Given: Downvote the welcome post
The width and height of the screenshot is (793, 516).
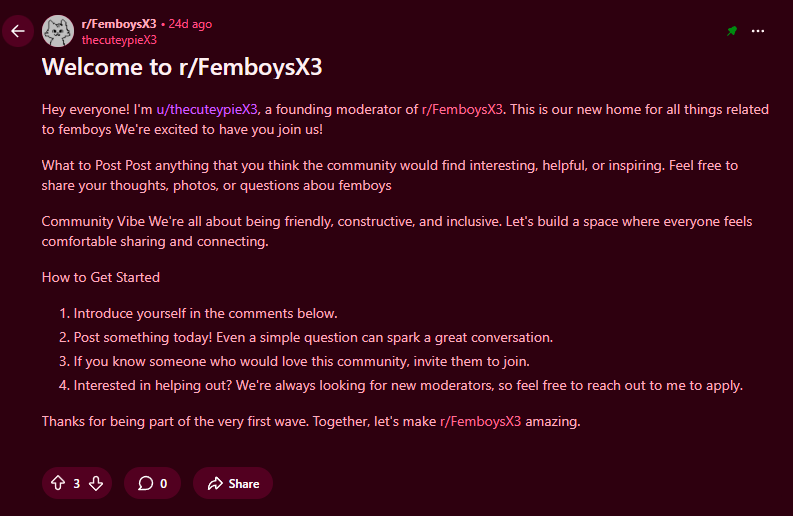Looking at the screenshot, I should (x=96, y=483).
